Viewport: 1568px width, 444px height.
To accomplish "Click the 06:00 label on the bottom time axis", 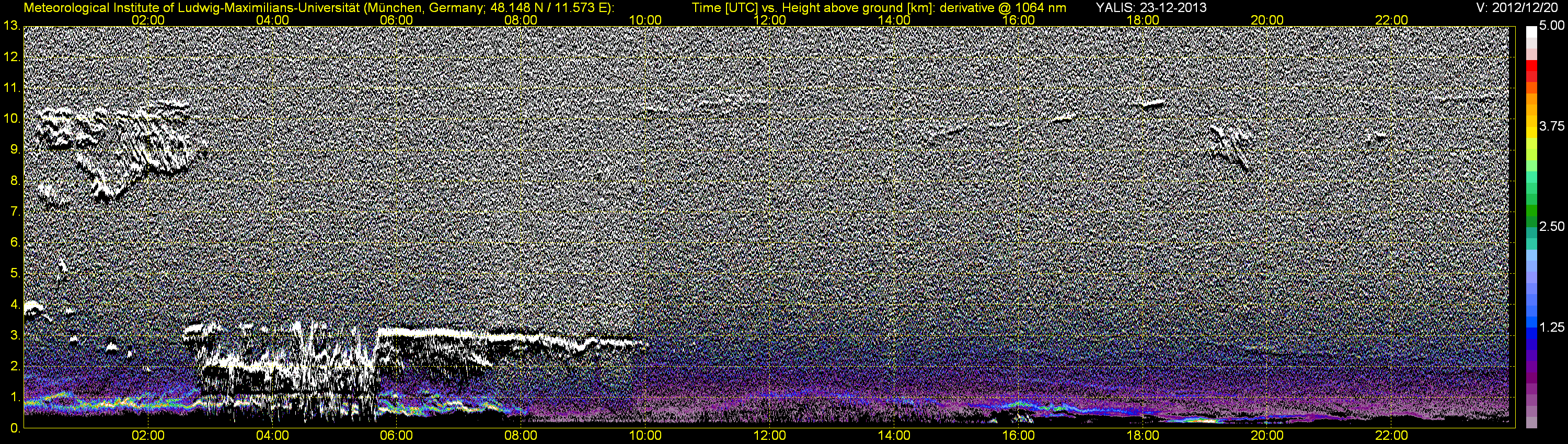I will 396,436.
